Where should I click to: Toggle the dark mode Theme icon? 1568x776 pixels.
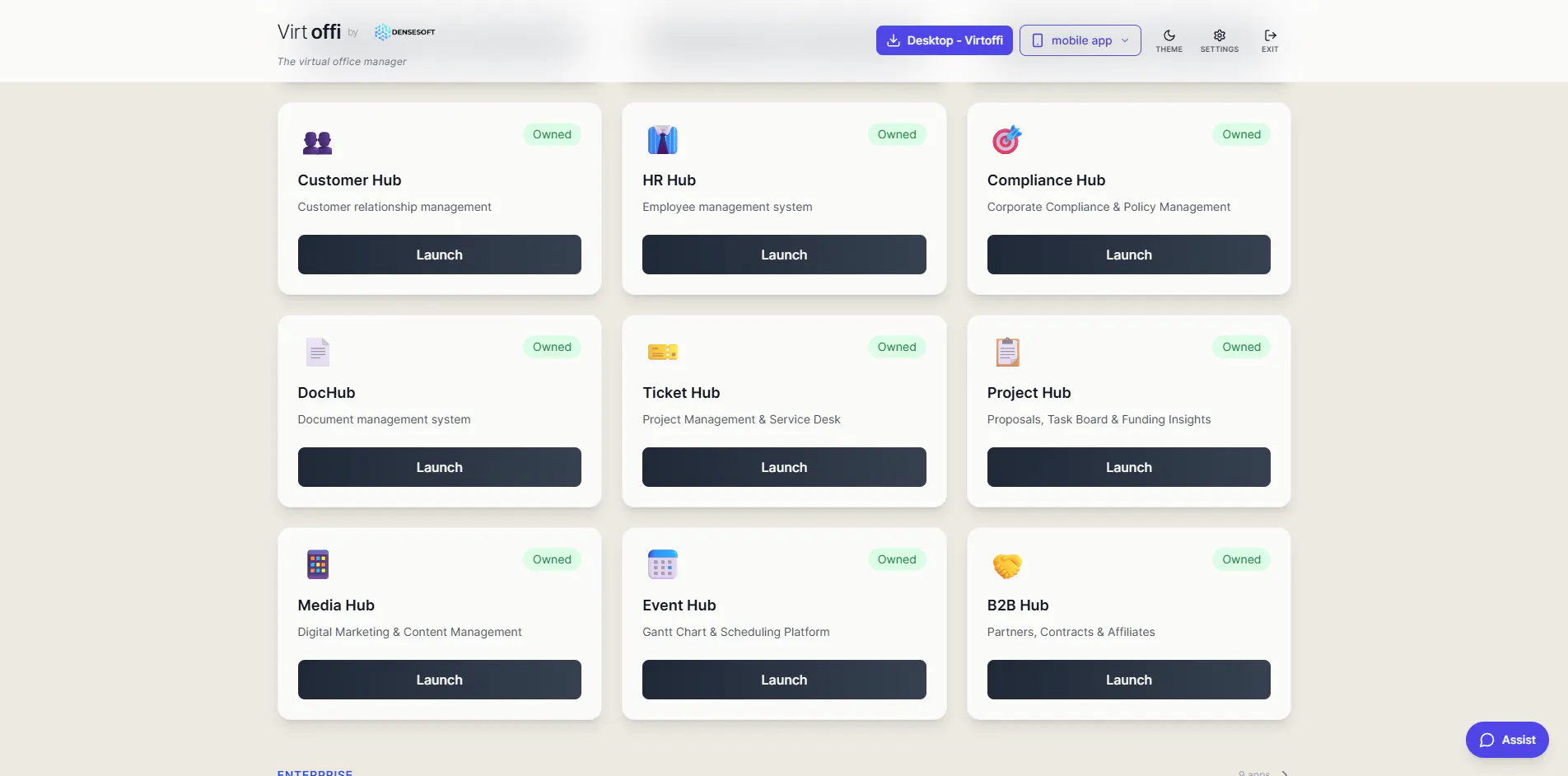click(1169, 40)
